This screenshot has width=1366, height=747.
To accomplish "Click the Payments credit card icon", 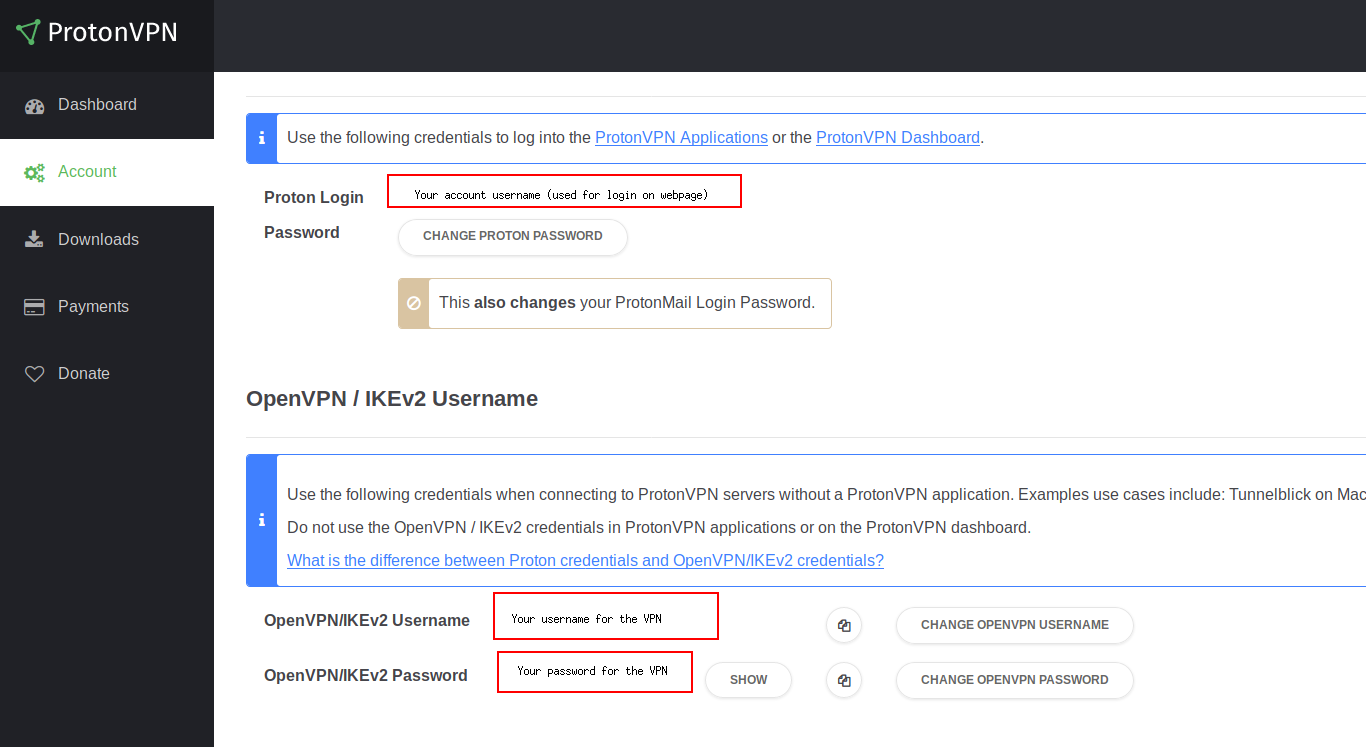I will 35,307.
